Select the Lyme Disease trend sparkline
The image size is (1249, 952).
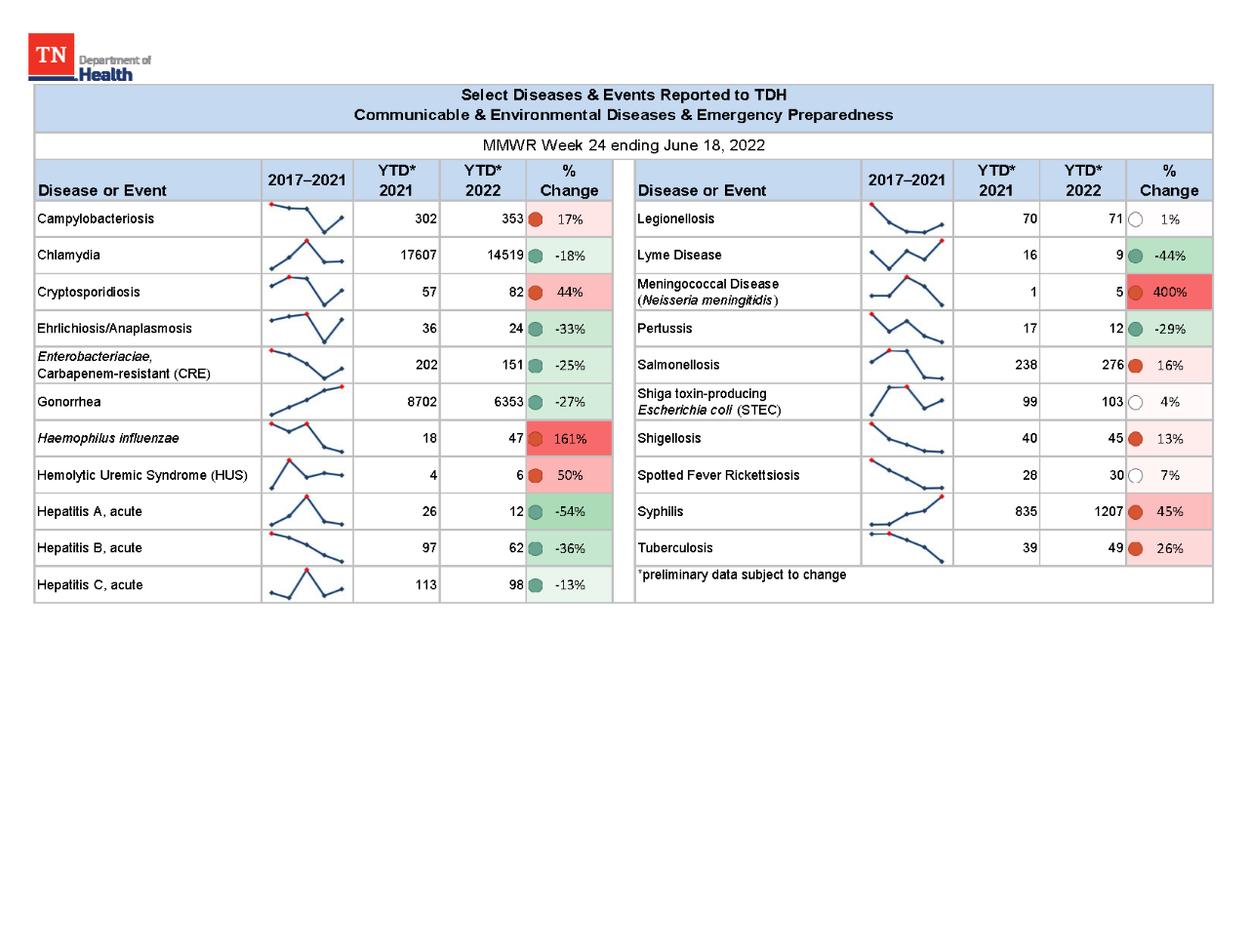pyautogui.click(x=907, y=255)
